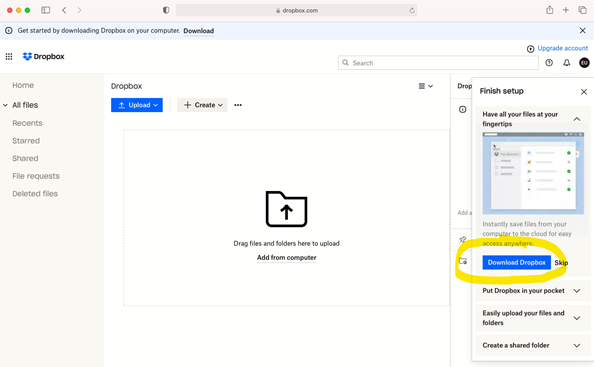
Task: Click the upload folder icon in drop zone
Action: (286, 209)
